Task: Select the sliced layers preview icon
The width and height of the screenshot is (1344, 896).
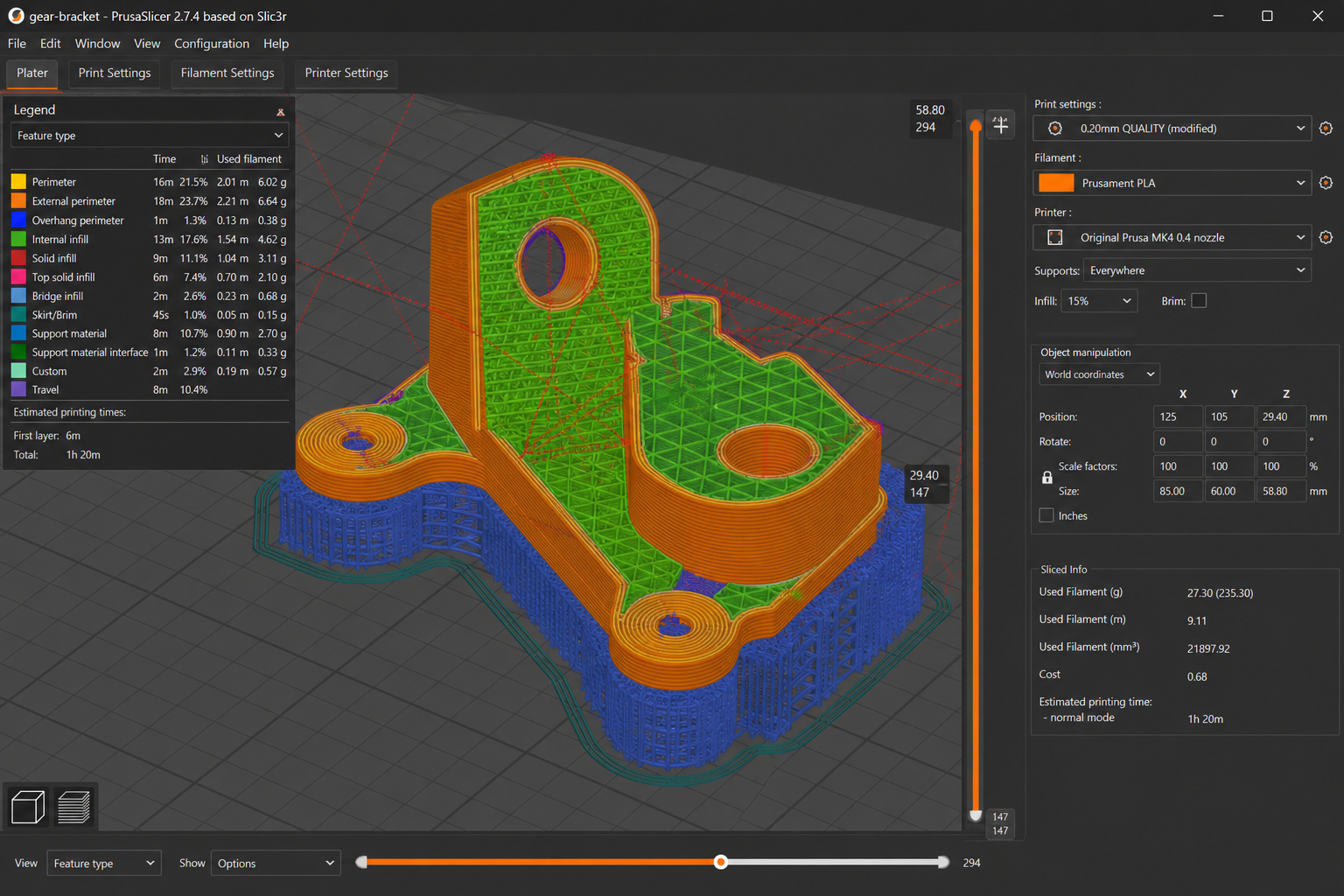Action: tap(73, 807)
